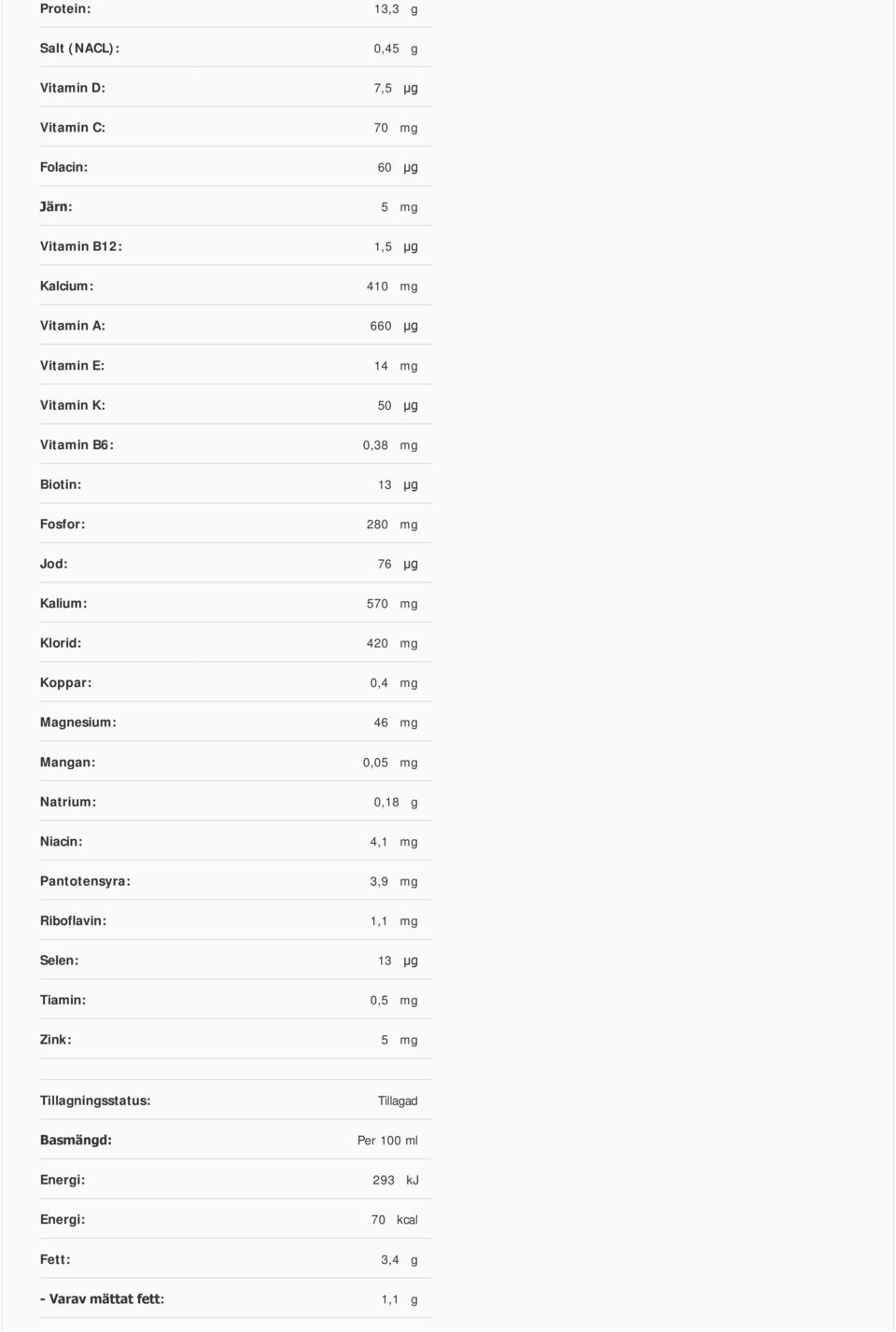Click the Folacin 60 µg value
The width and height of the screenshot is (896, 1332).
tap(398, 167)
